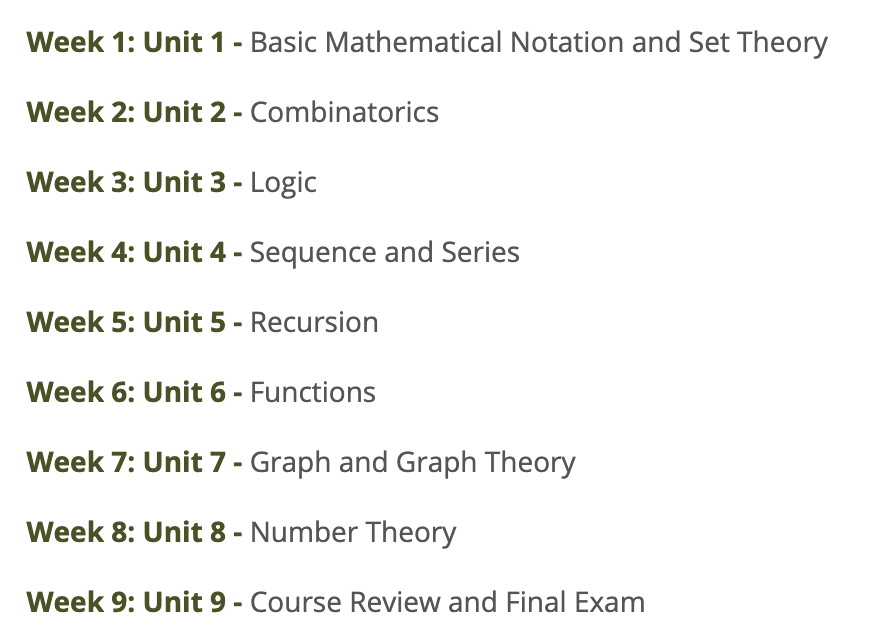Select the Combinatorics unit title
Screen dimensions: 886x640
click(x=344, y=112)
